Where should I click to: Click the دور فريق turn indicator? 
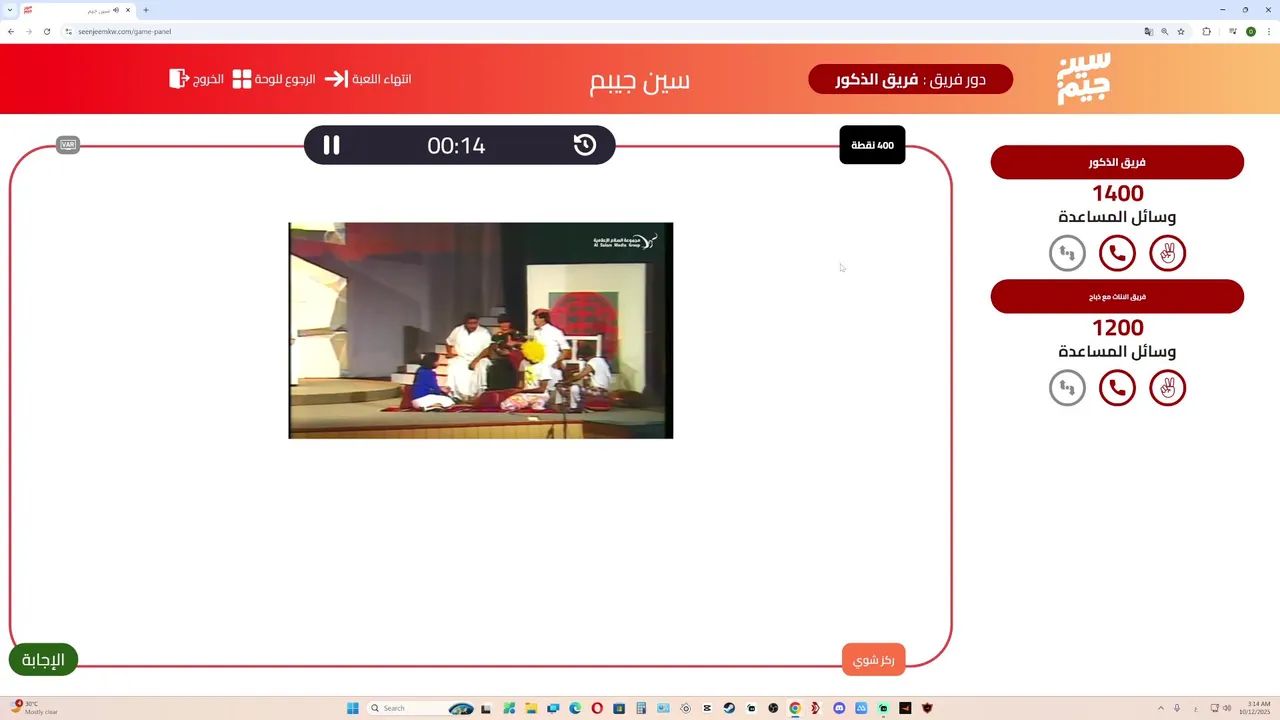910,79
